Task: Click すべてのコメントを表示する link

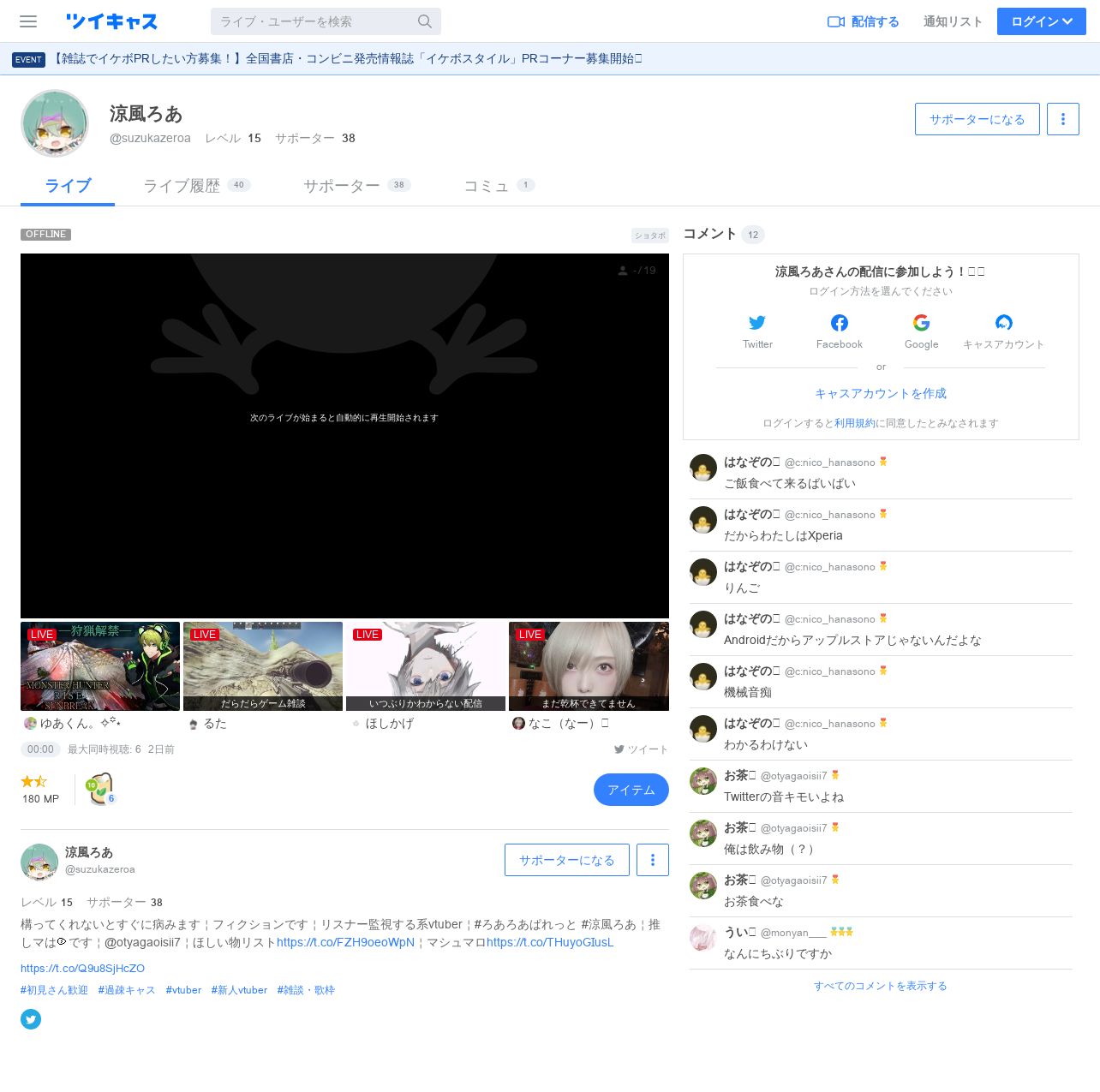Action: click(881, 986)
